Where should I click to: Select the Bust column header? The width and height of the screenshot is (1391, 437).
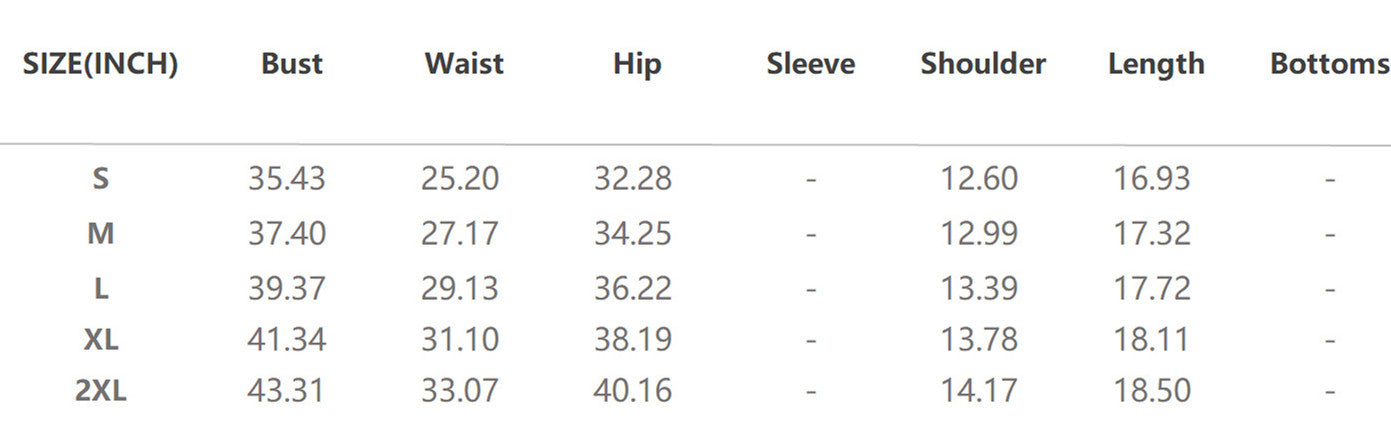(292, 65)
